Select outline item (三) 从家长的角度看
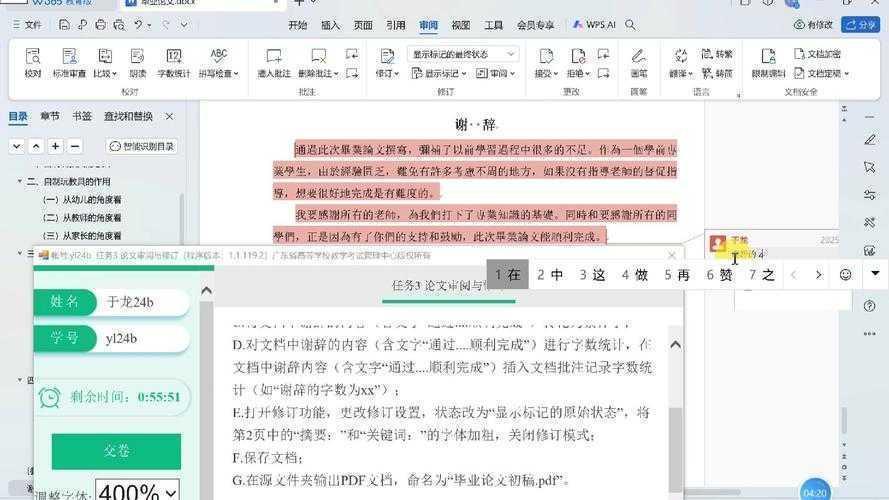This screenshot has width=889, height=500. [x=82, y=235]
